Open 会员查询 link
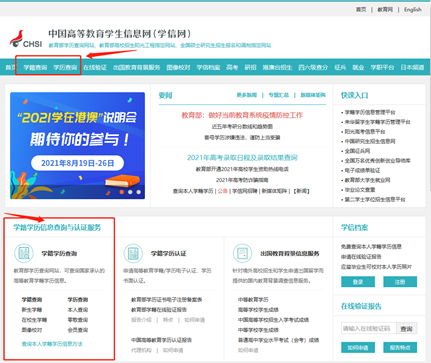The width and height of the screenshot is (431, 363). [x=78, y=330]
